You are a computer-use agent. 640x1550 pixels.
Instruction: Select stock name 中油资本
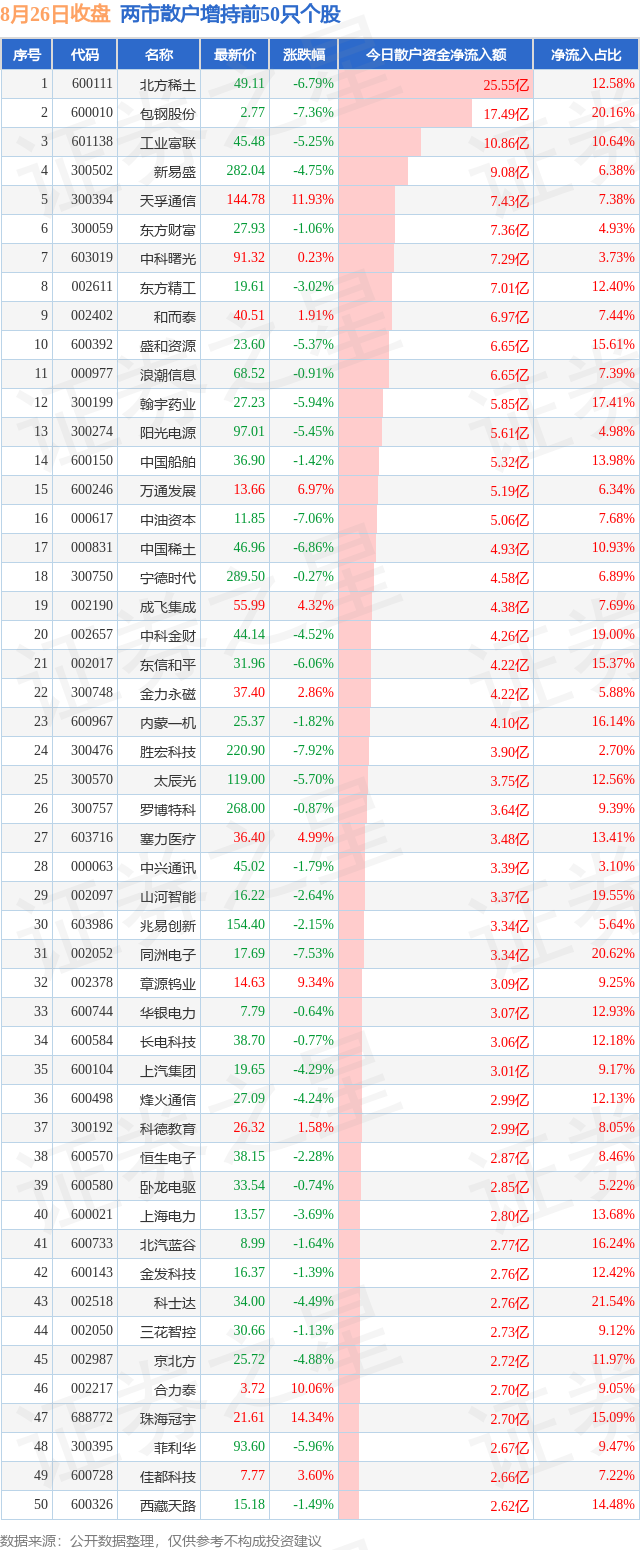coord(168,520)
